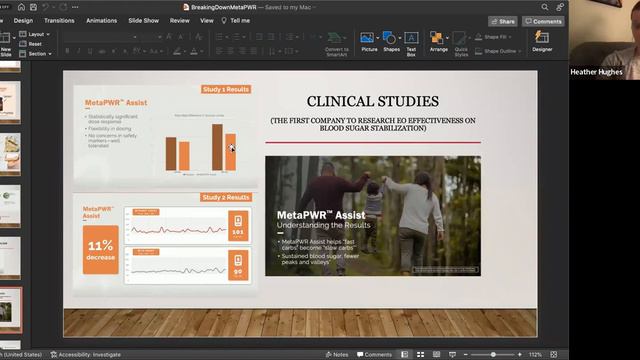Select the 11% decrease orange box

pos(100,249)
